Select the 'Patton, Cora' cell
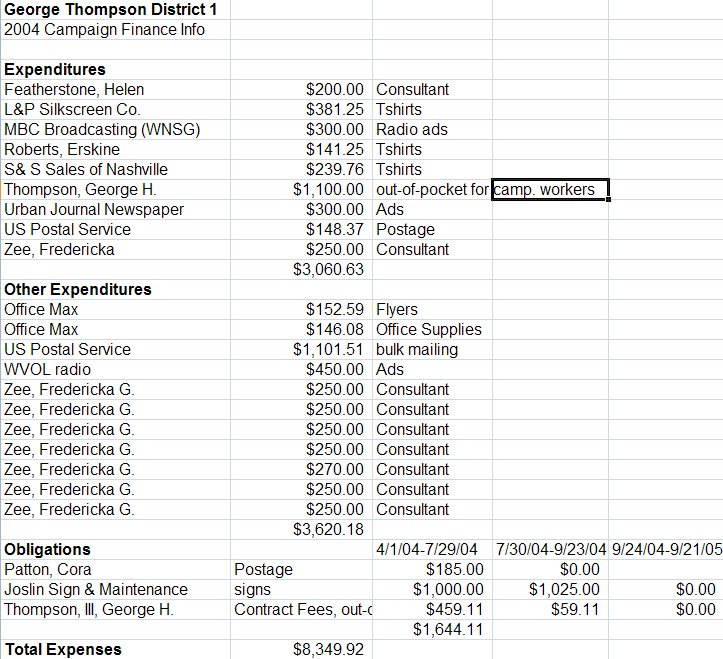This screenshot has height=659, width=723. tap(115, 569)
